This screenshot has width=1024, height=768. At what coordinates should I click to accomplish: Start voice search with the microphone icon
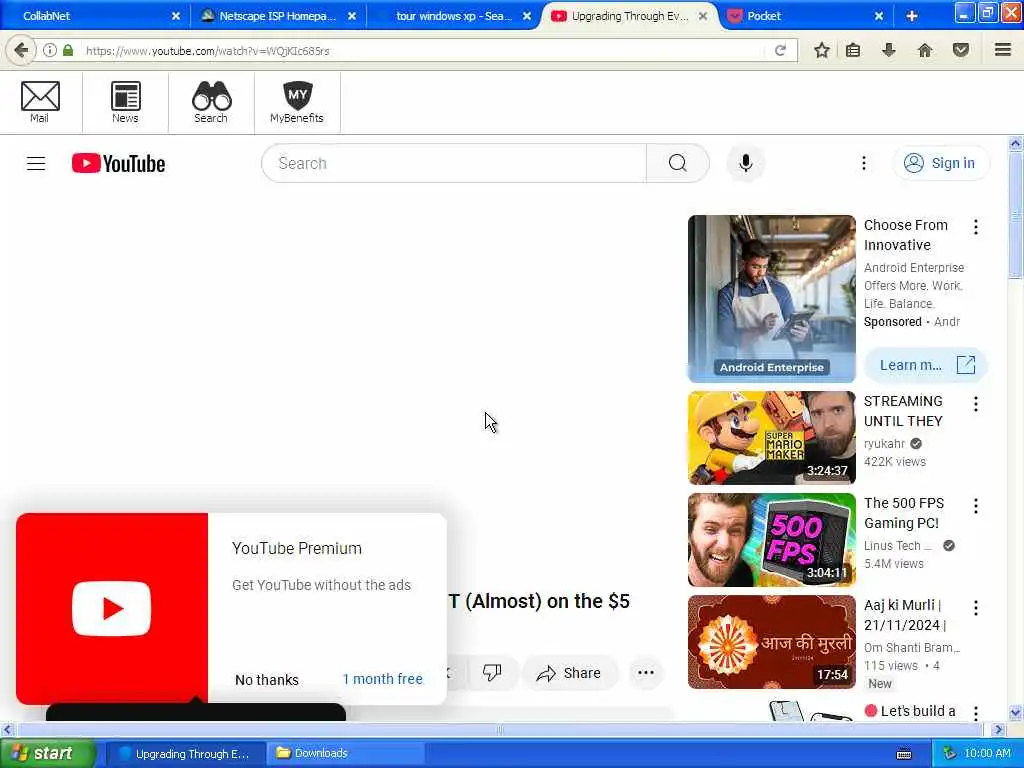pos(746,163)
